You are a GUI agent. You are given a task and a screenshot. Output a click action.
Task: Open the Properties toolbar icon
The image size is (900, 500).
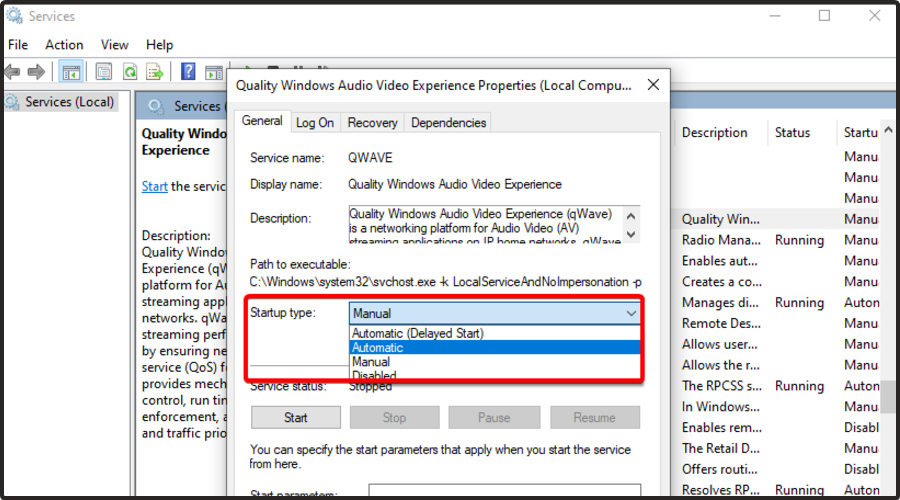[104, 72]
